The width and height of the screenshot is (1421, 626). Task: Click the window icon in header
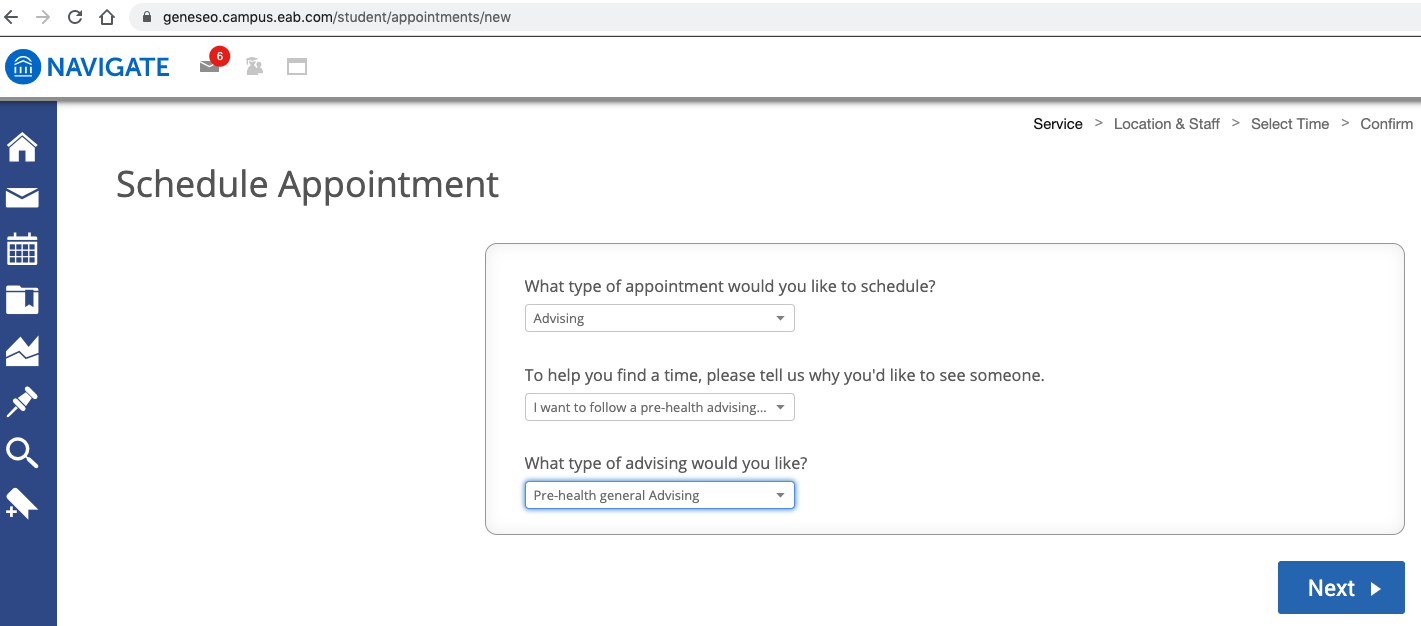297,67
